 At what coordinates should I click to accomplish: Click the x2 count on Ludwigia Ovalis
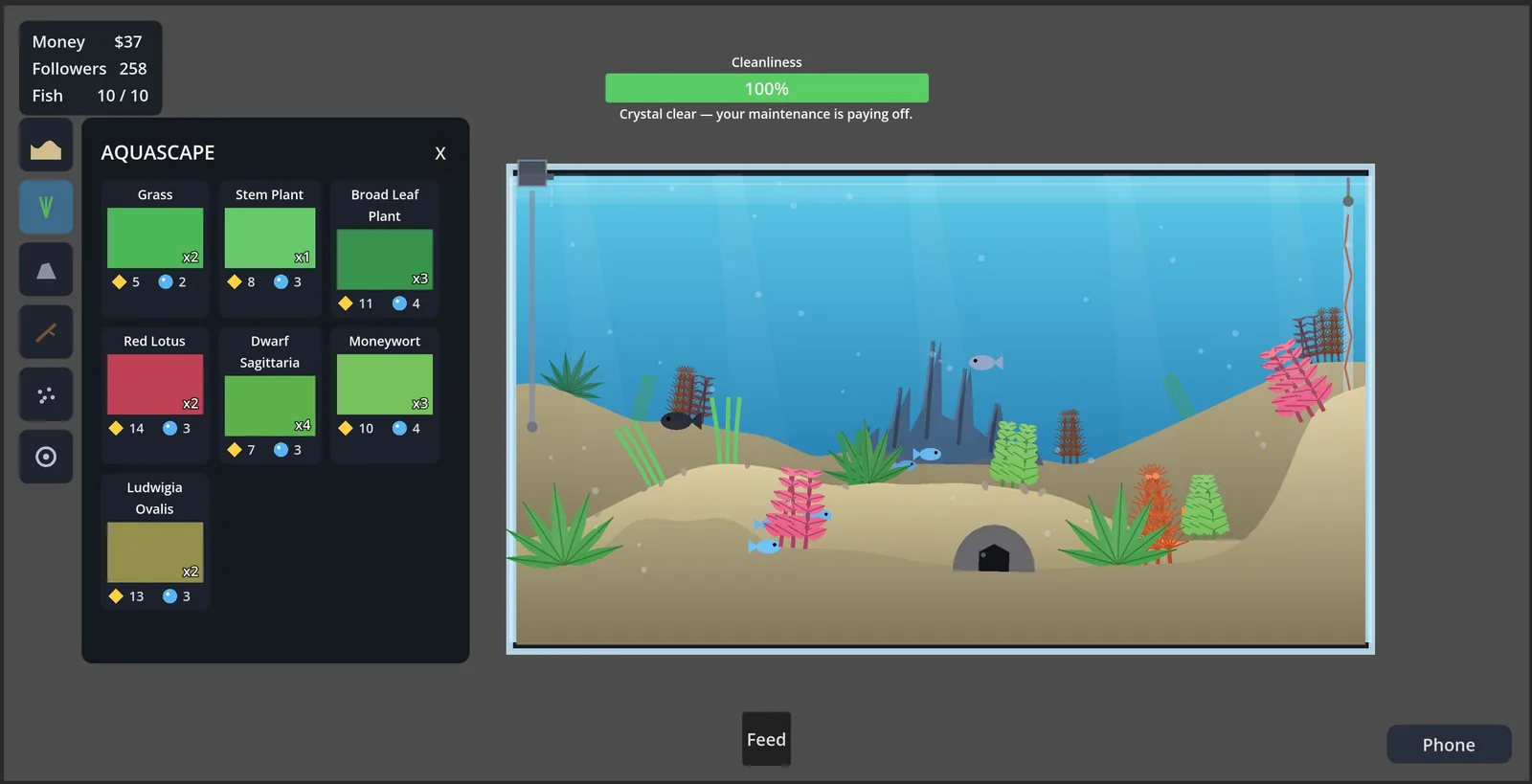(191, 571)
